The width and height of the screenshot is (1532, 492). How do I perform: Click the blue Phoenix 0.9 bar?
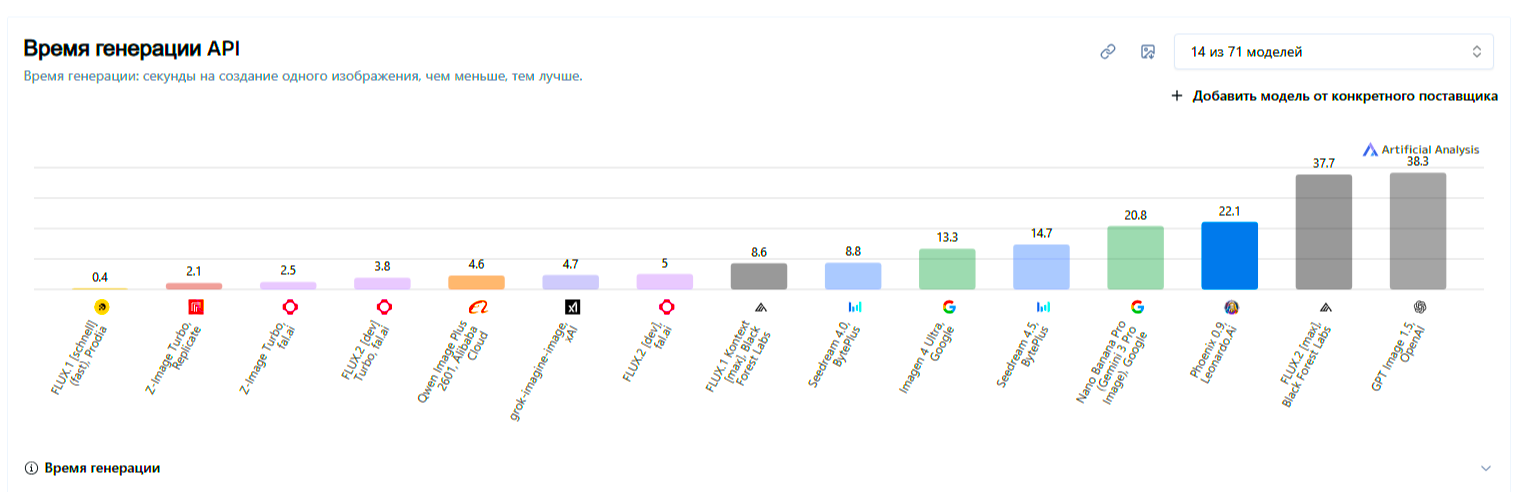1229,256
